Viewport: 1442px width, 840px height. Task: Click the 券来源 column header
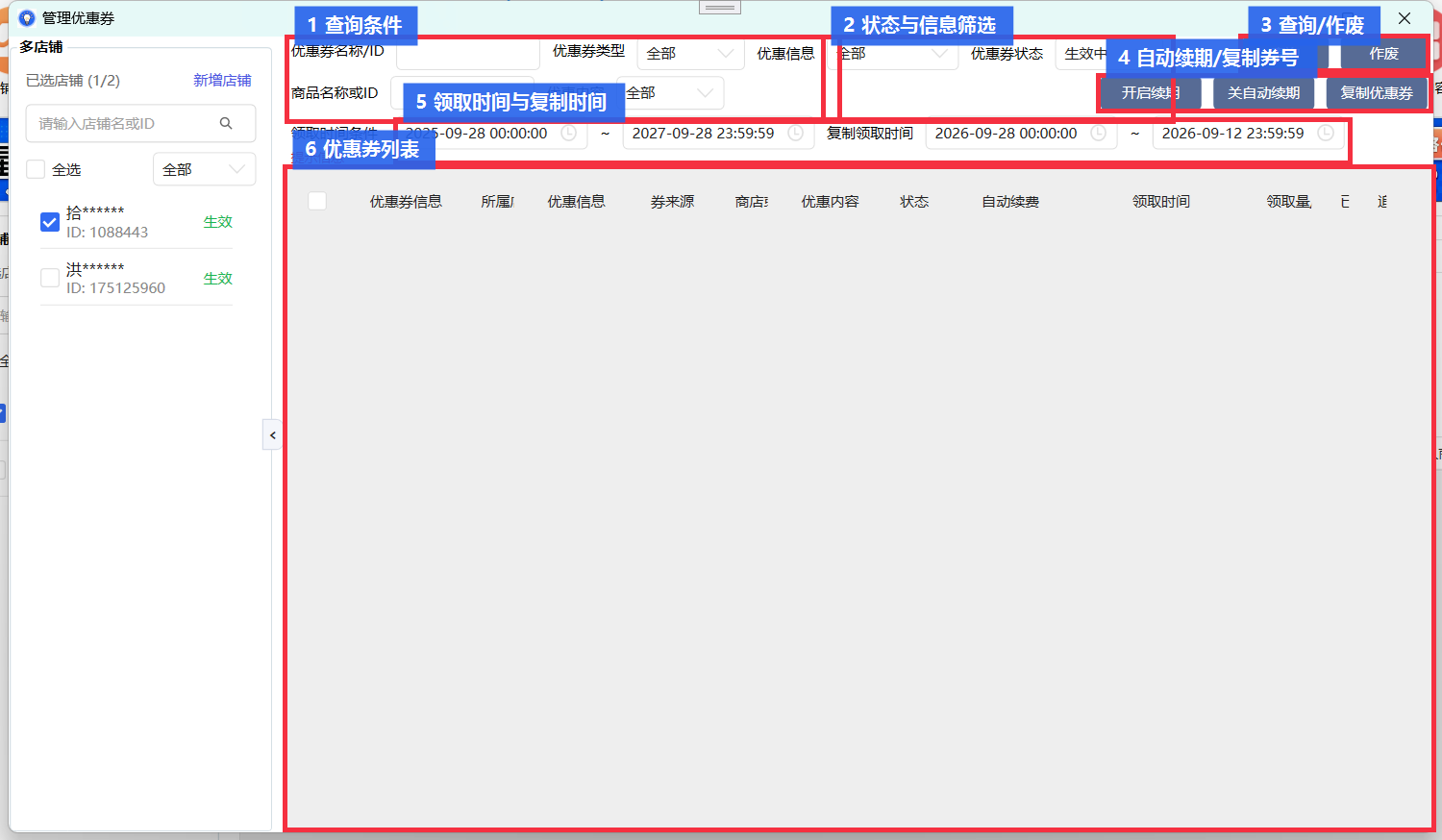click(672, 202)
